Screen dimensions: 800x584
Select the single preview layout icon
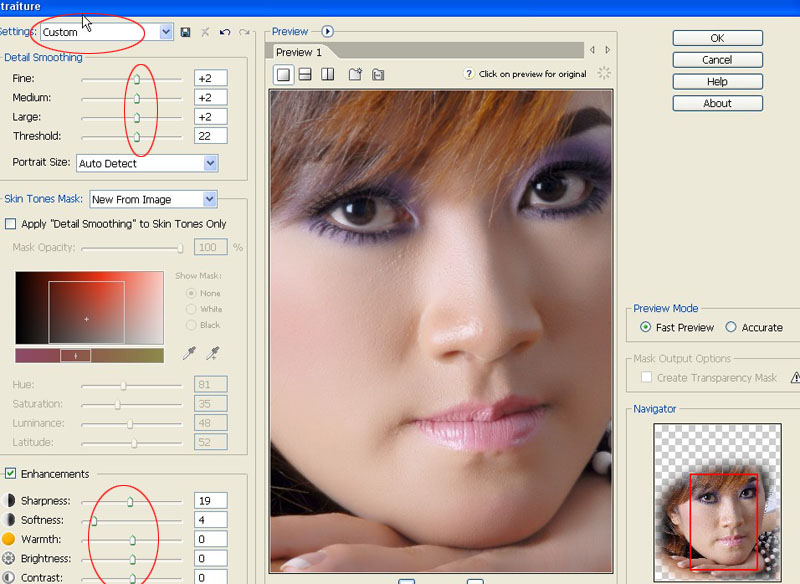[283, 74]
